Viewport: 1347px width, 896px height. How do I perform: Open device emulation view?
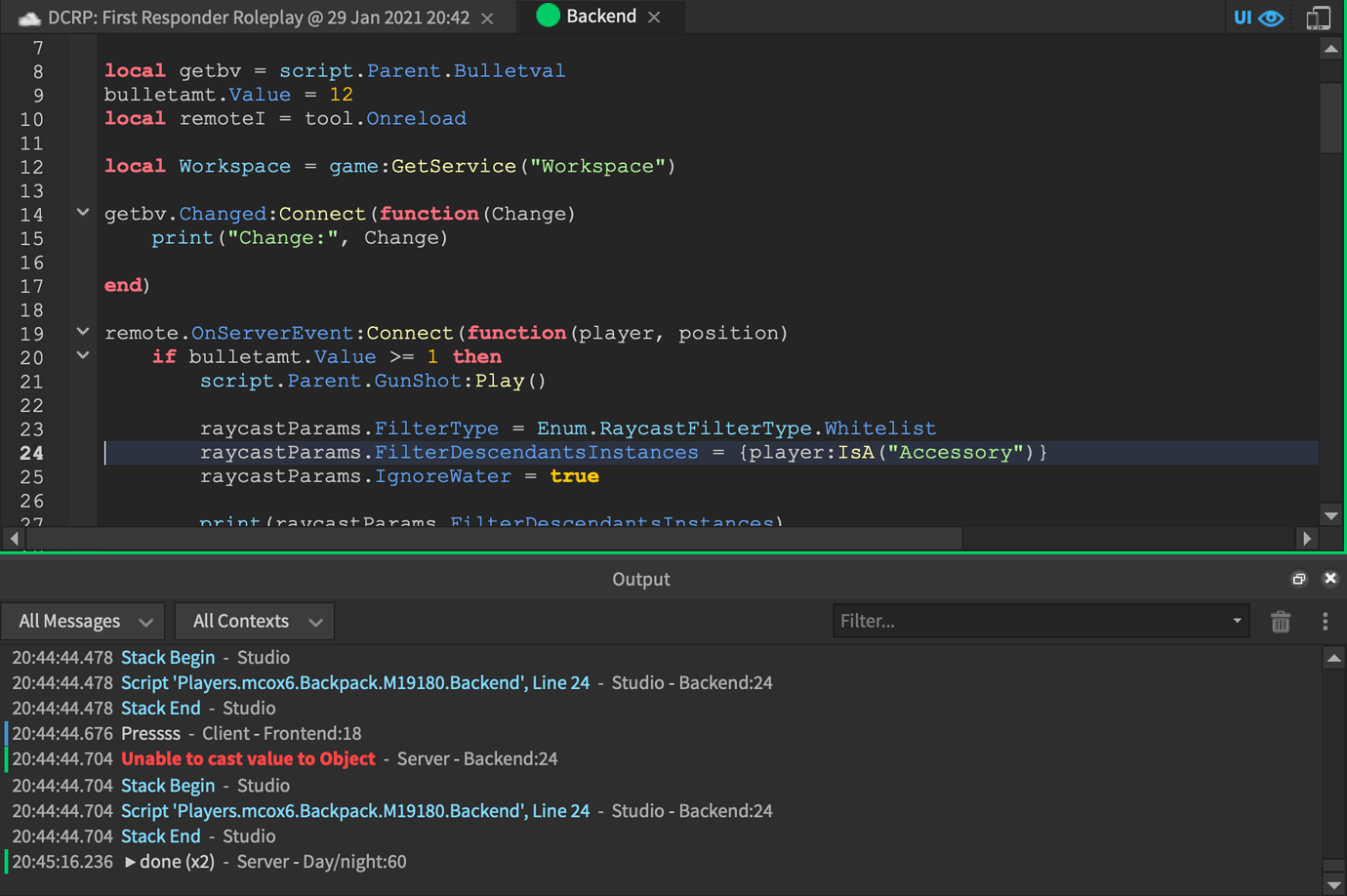click(x=1319, y=17)
